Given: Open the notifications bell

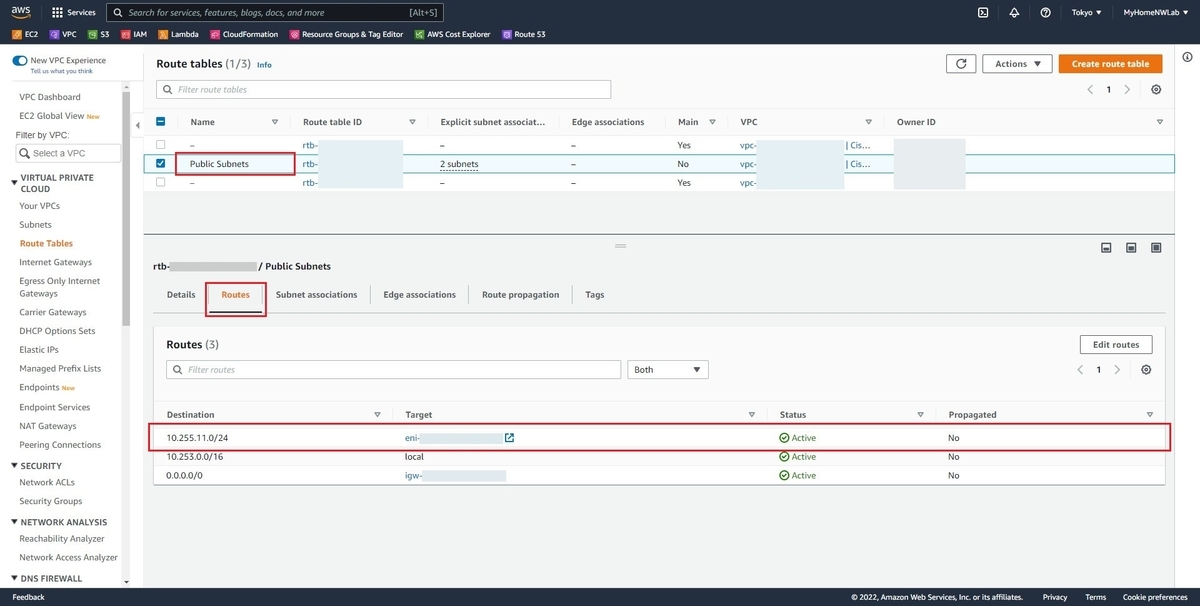Looking at the screenshot, I should (1014, 13).
